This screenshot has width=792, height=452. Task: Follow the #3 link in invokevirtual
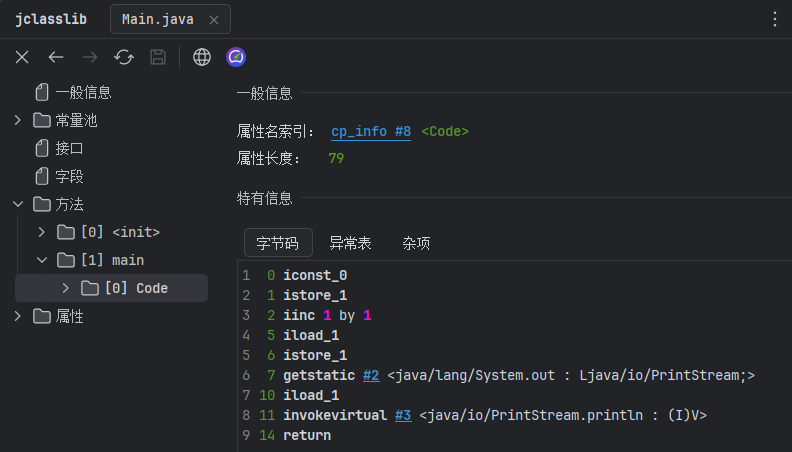click(x=403, y=415)
